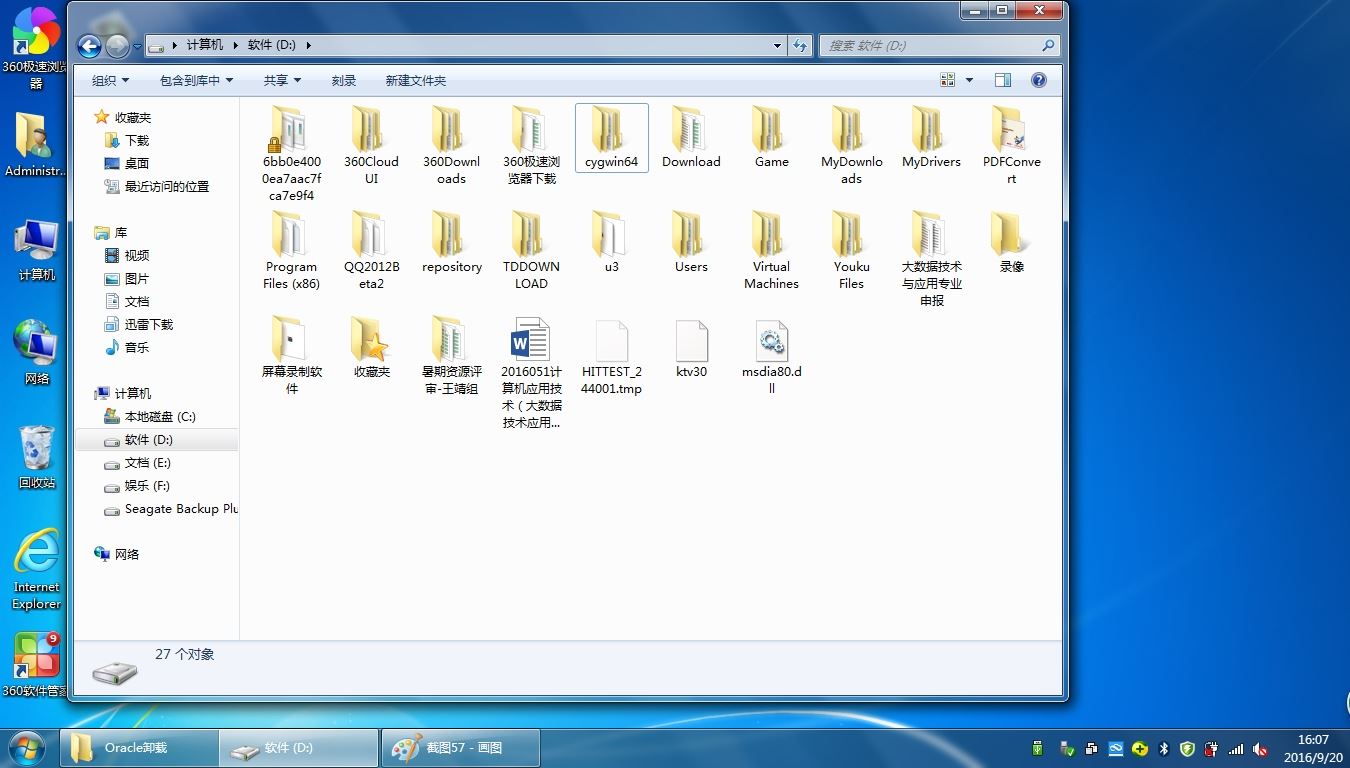Open the Help question mark button
This screenshot has width=1350, height=768.
pos(1039,80)
